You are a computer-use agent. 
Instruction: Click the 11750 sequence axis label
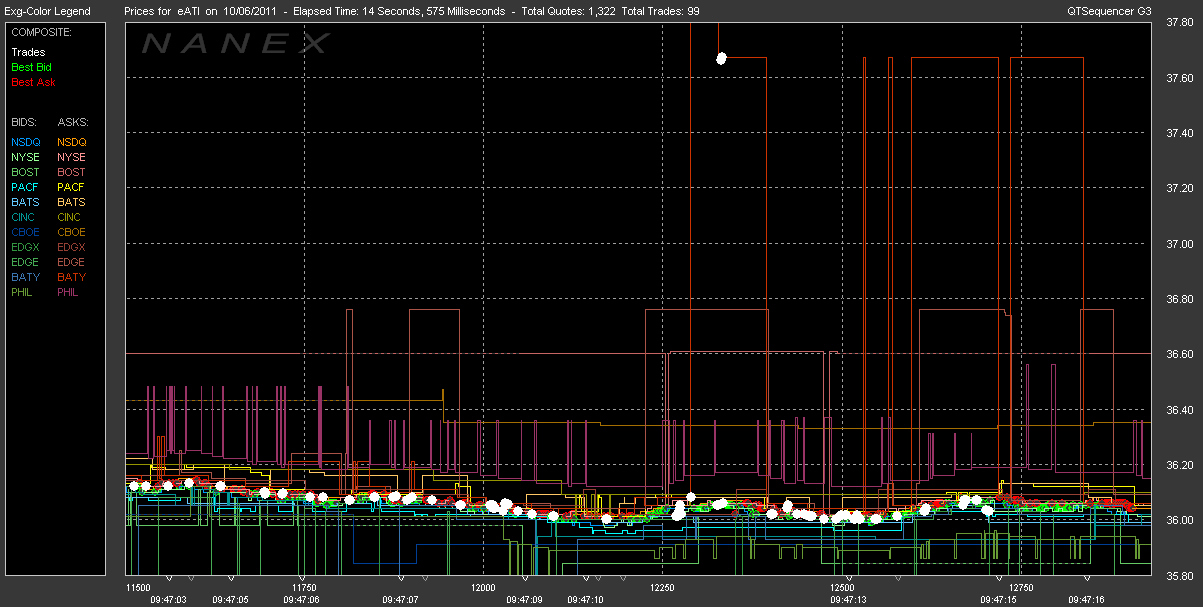coord(304,588)
